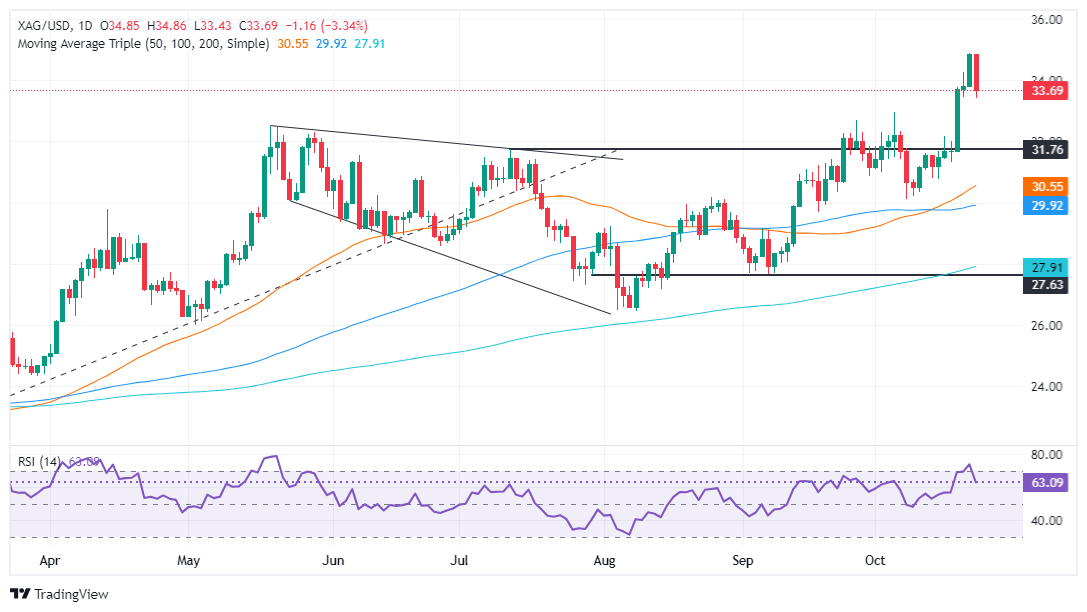Select the XAG/USD symbol title
Image resolution: width=1087 pixels, height=612 pixels.
[x=45, y=26]
